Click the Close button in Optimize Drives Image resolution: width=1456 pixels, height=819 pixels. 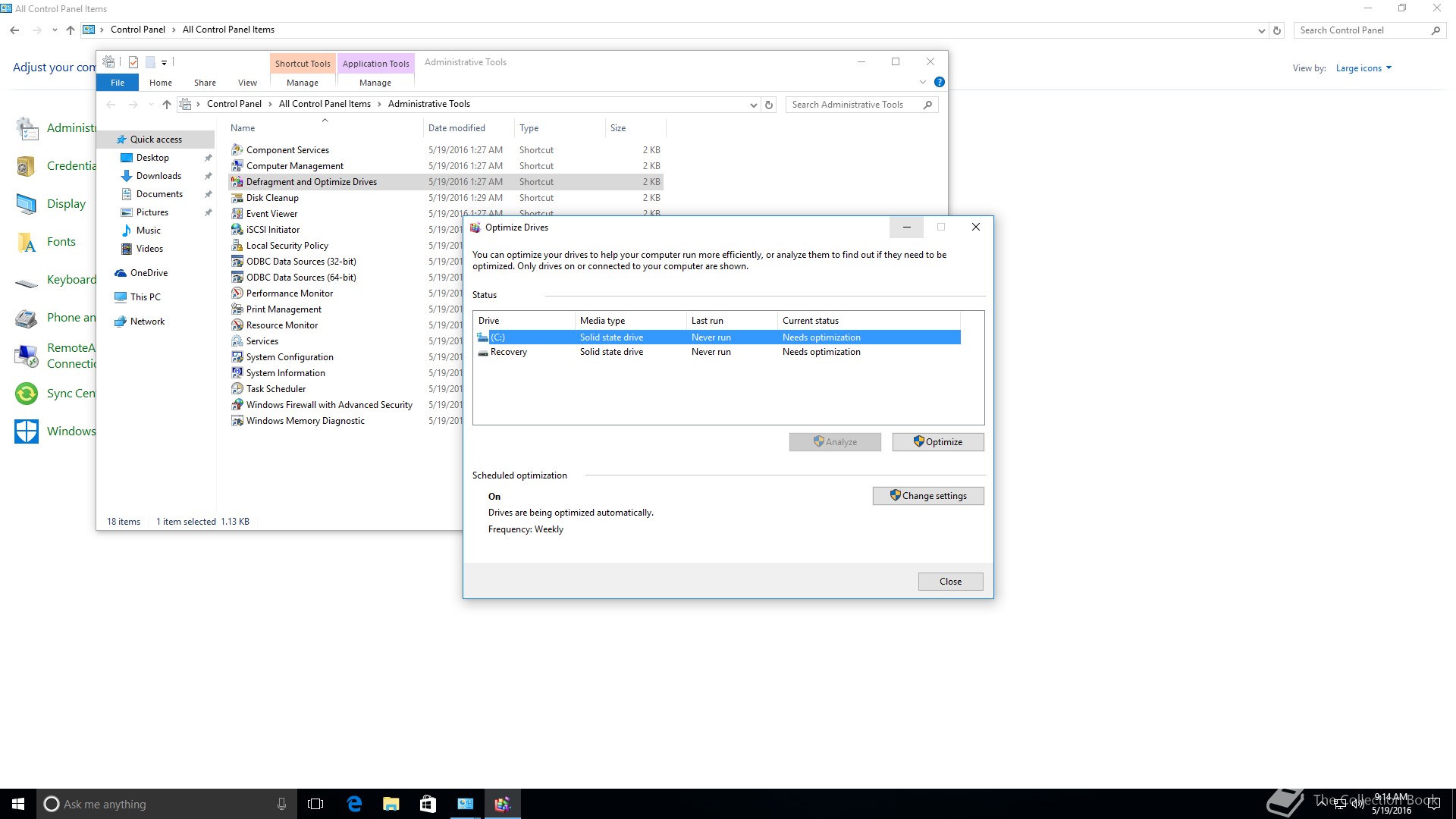coord(950,582)
